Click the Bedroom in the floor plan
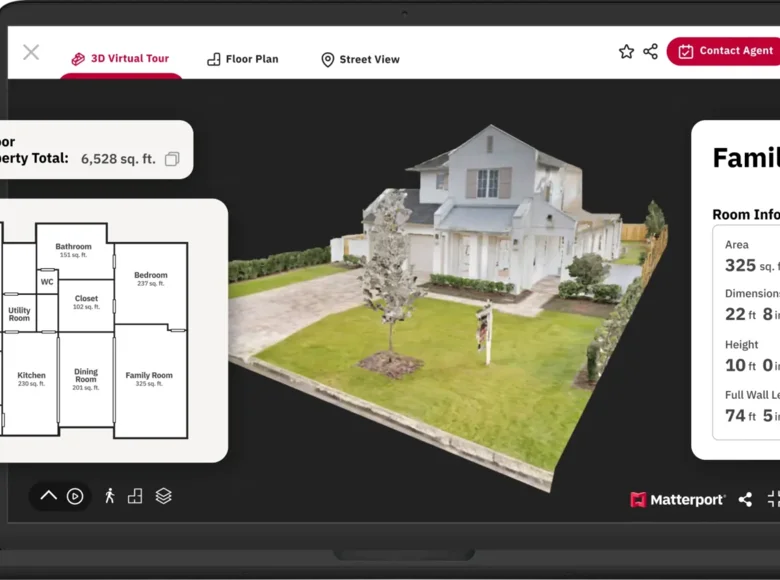Screen dimensions: 780x580 coord(151,278)
